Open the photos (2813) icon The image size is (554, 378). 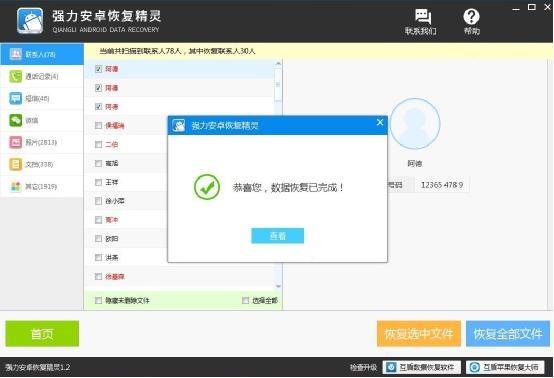point(15,142)
